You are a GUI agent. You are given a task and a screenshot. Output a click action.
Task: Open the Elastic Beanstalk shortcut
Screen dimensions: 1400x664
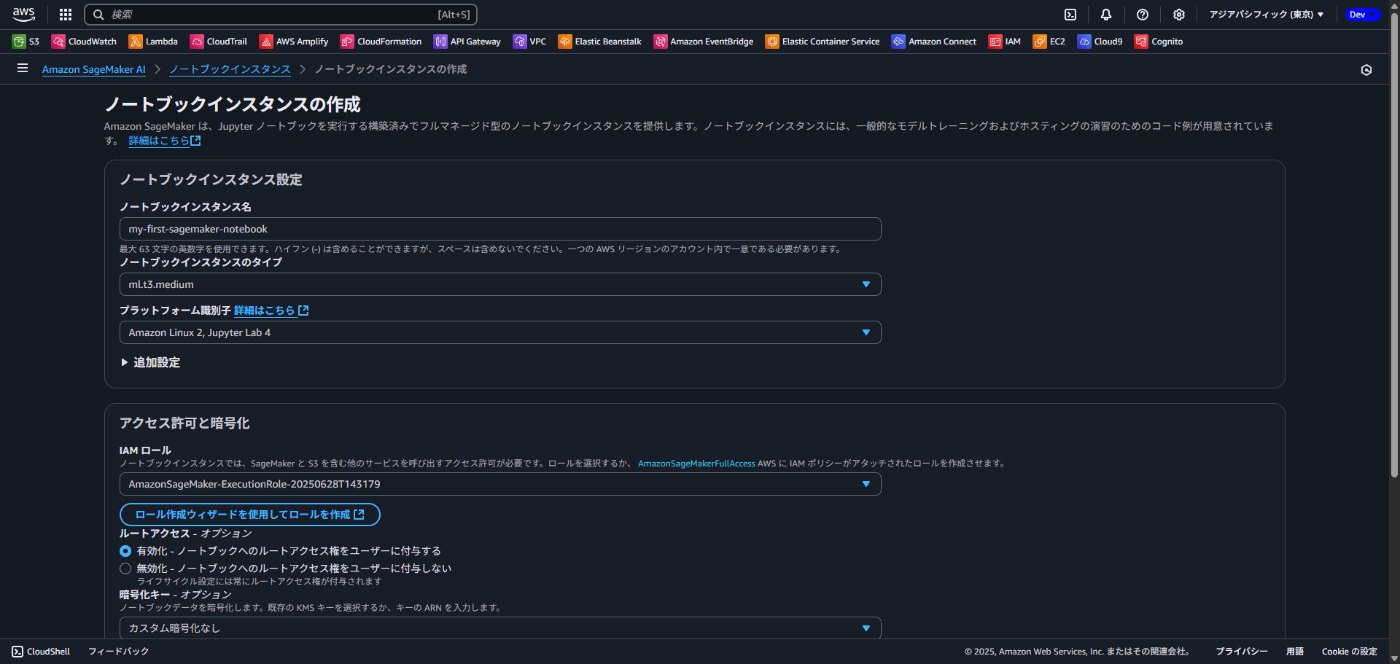point(600,42)
